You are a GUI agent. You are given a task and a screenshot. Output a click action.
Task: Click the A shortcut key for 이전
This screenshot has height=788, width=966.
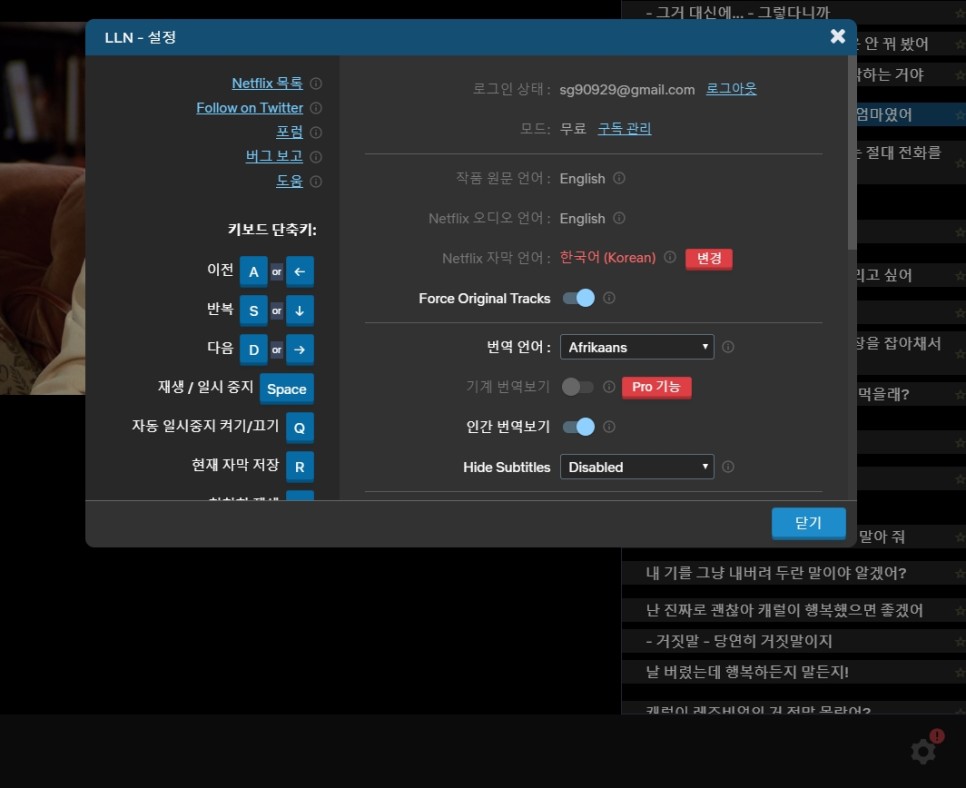click(x=254, y=272)
